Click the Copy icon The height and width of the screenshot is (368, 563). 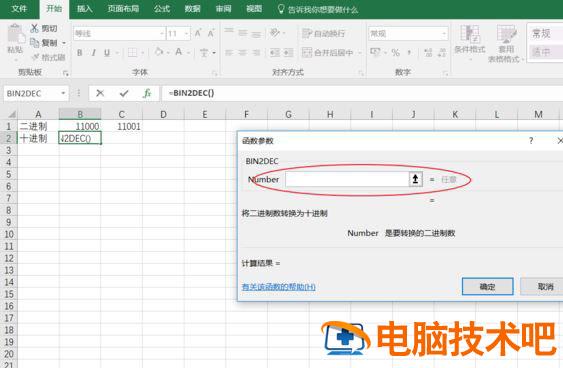[x=34, y=43]
